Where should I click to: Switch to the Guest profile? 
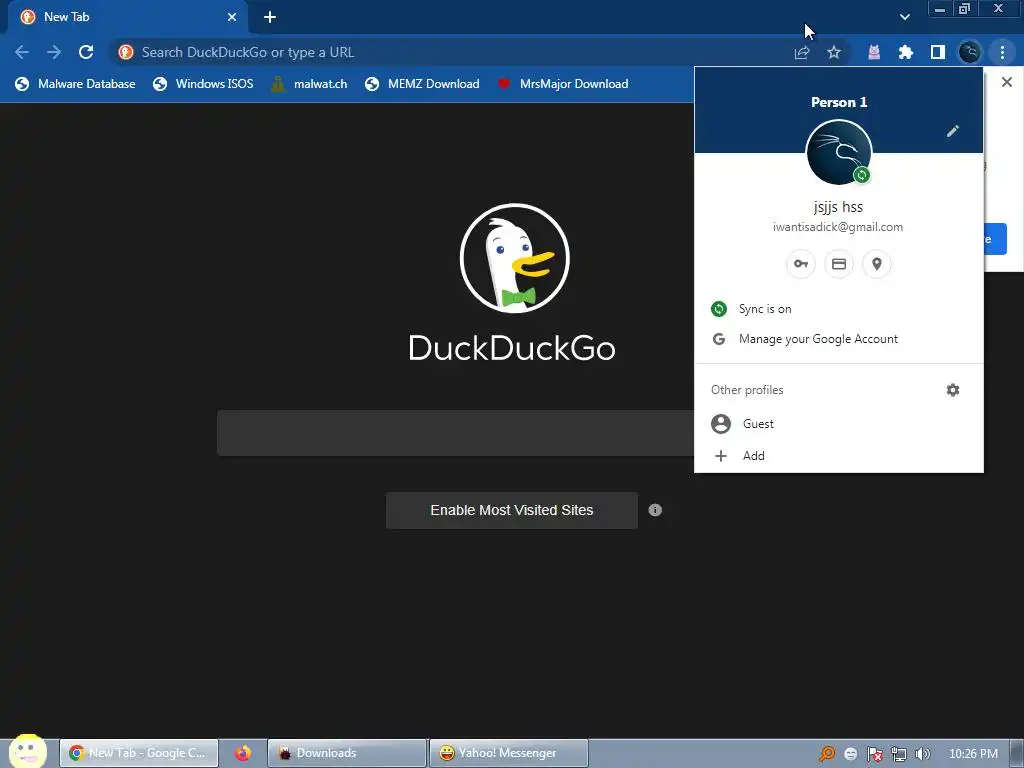tap(839, 424)
